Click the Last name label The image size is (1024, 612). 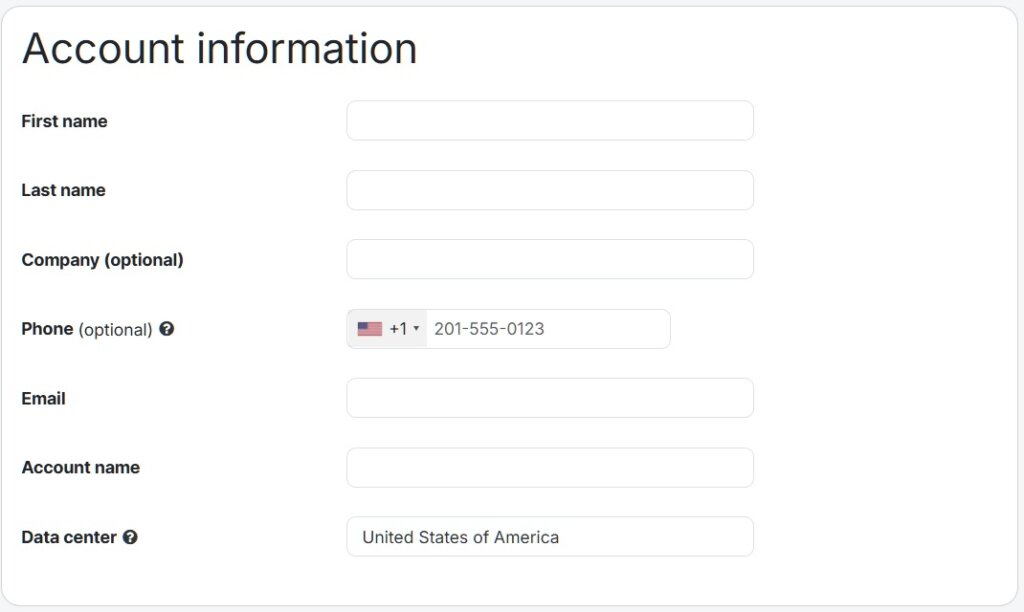click(x=63, y=190)
